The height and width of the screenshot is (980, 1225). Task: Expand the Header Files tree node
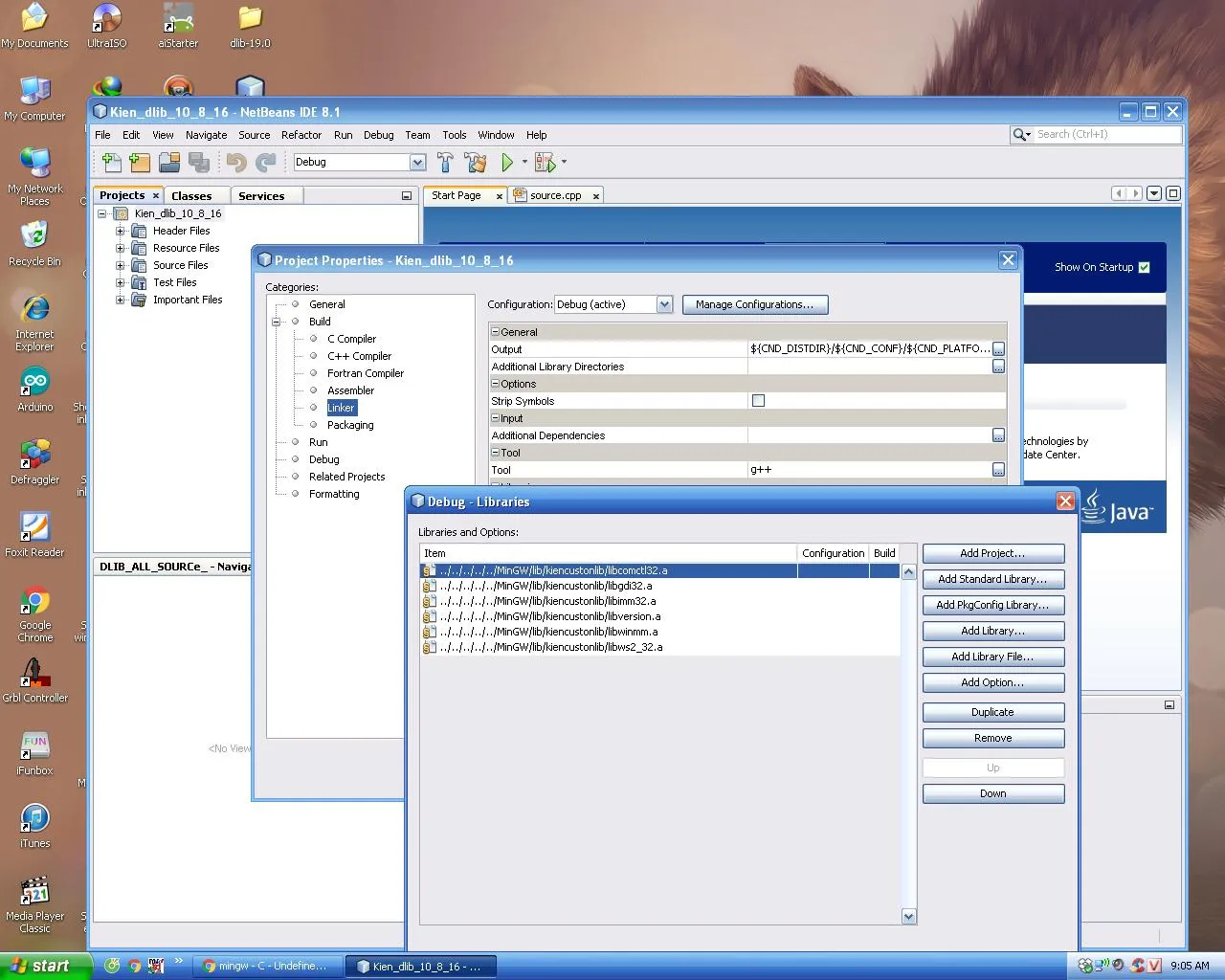click(x=121, y=231)
